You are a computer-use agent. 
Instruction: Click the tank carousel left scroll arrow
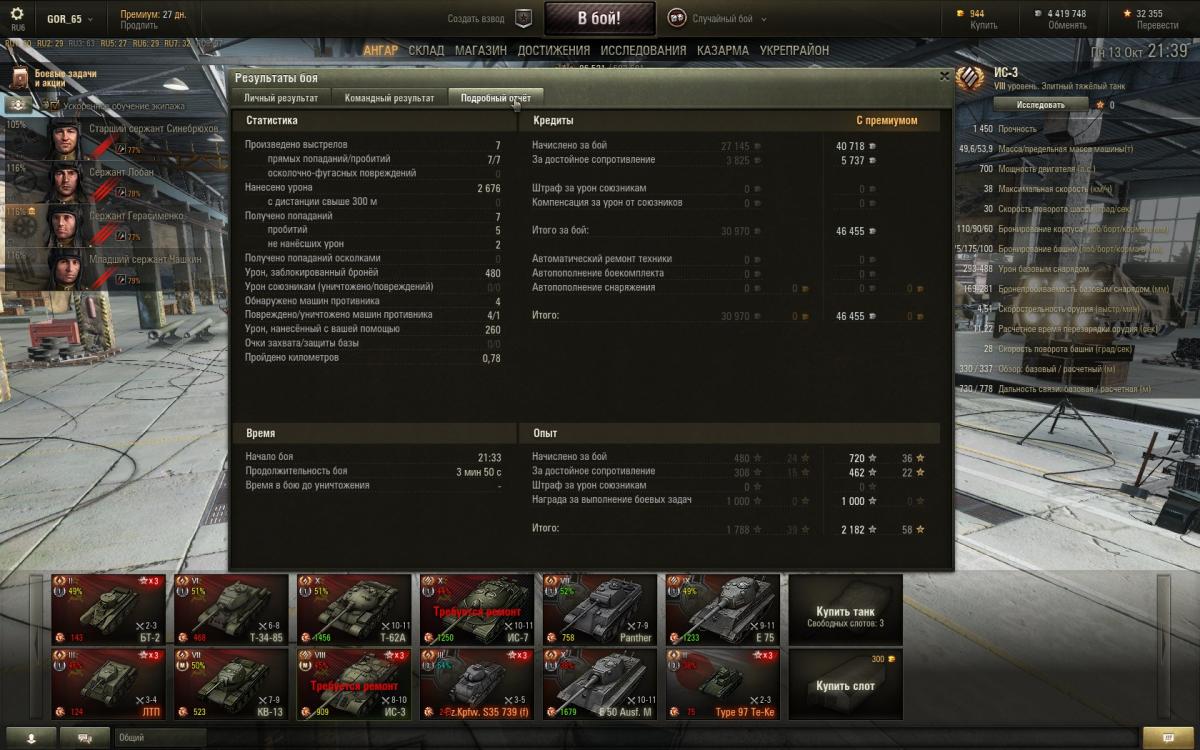coord(37,647)
